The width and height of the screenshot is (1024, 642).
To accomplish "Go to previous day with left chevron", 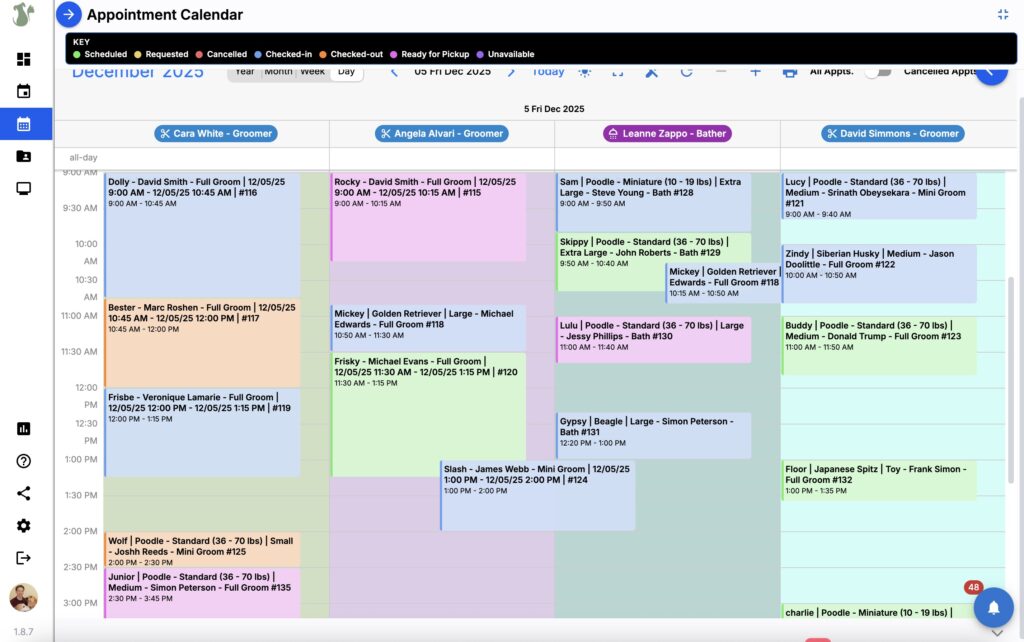I will [x=394, y=72].
